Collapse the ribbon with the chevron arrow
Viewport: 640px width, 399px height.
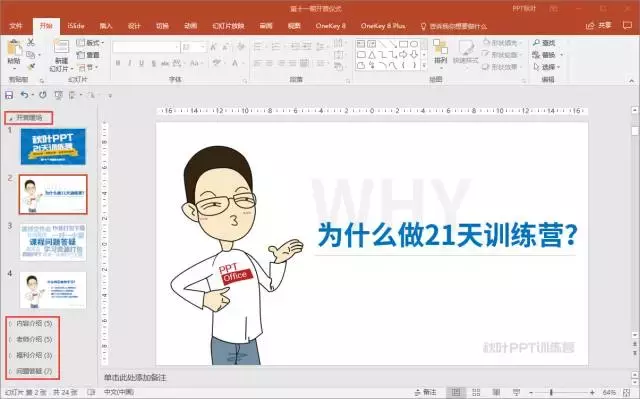(x=631, y=81)
